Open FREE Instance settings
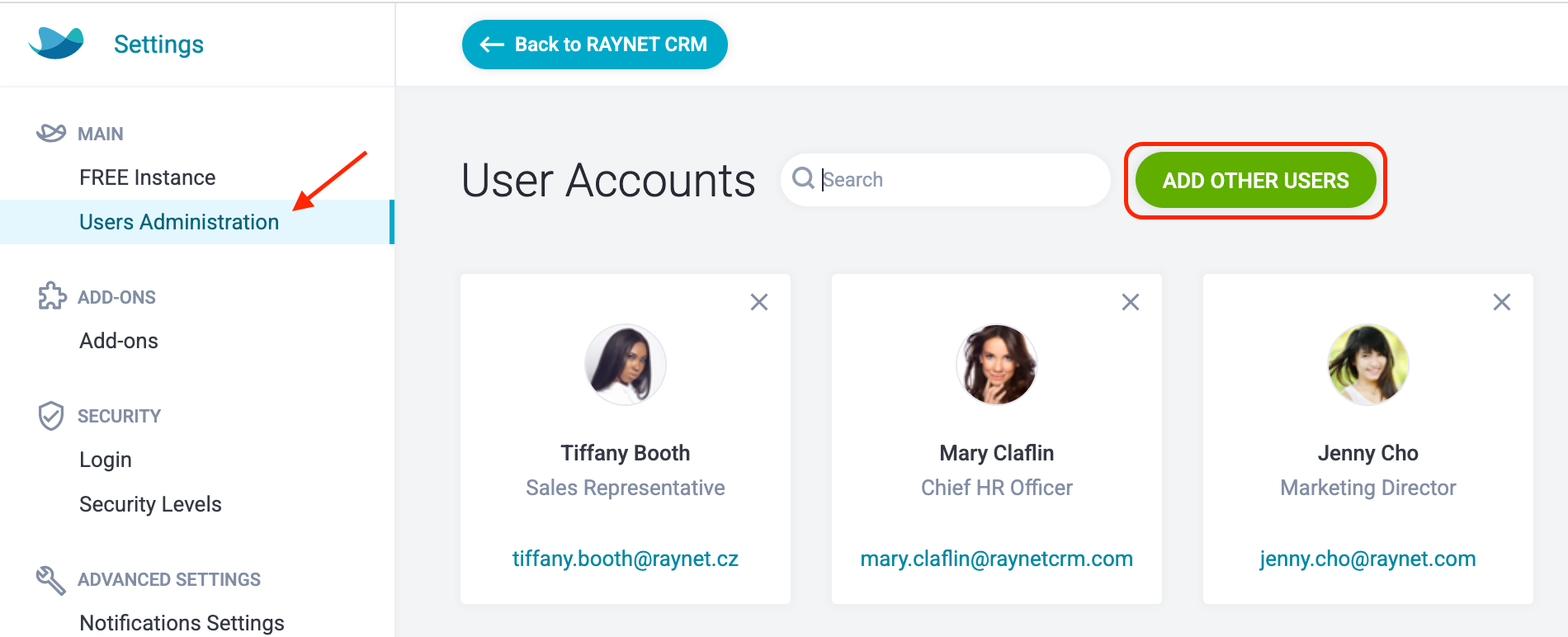The height and width of the screenshot is (637, 1568). point(148,177)
